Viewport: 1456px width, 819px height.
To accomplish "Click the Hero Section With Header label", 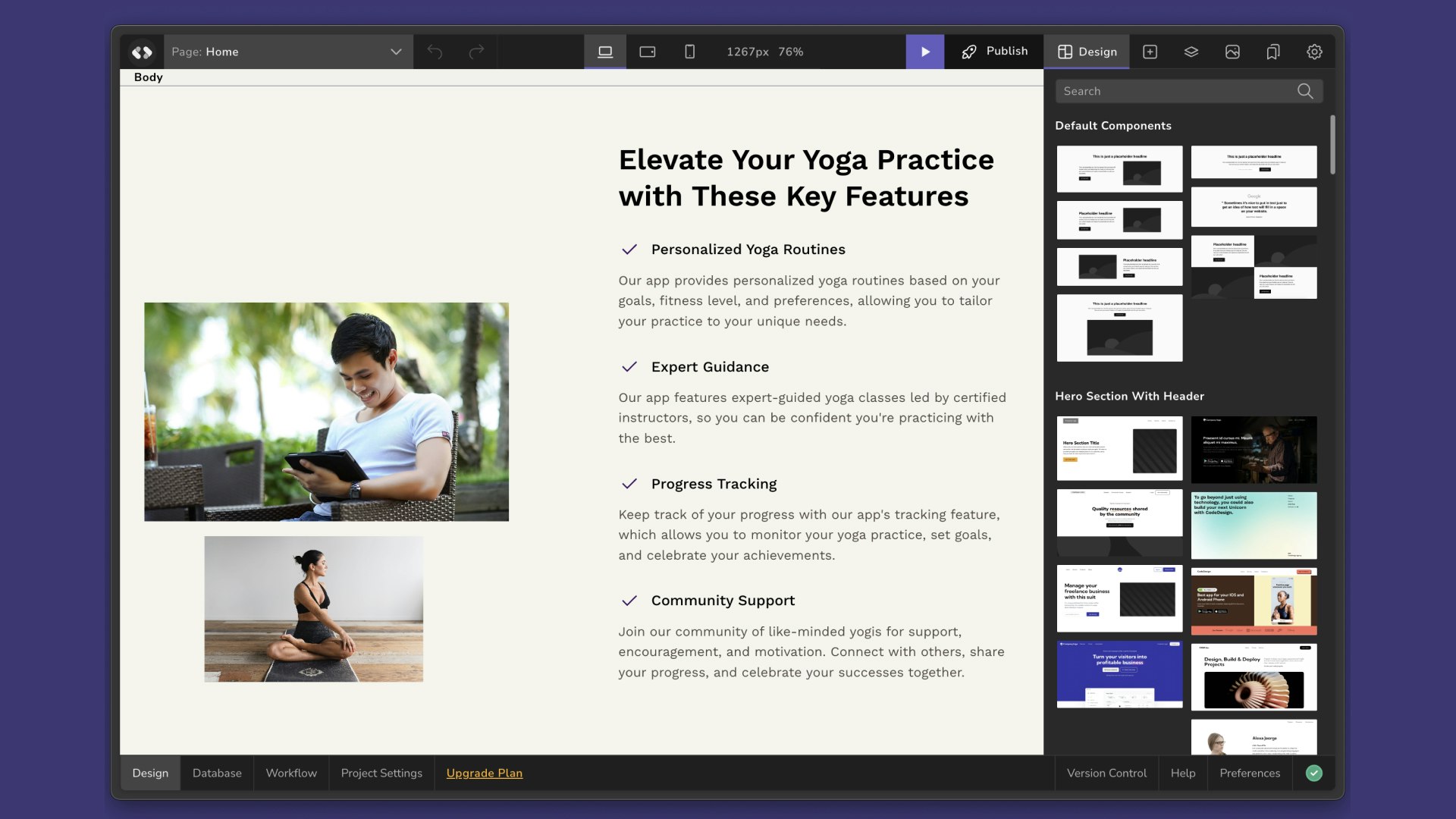I will 1129,396.
